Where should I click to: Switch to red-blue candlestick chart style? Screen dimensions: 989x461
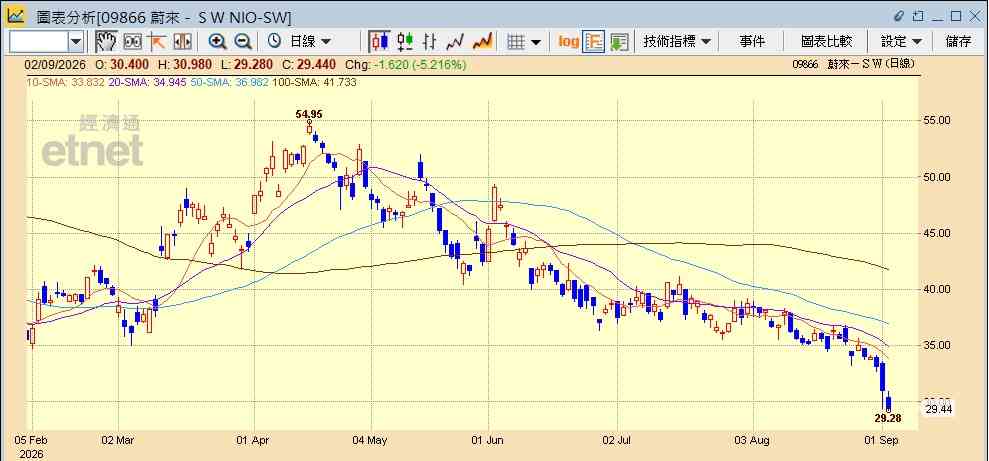click(x=379, y=42)
